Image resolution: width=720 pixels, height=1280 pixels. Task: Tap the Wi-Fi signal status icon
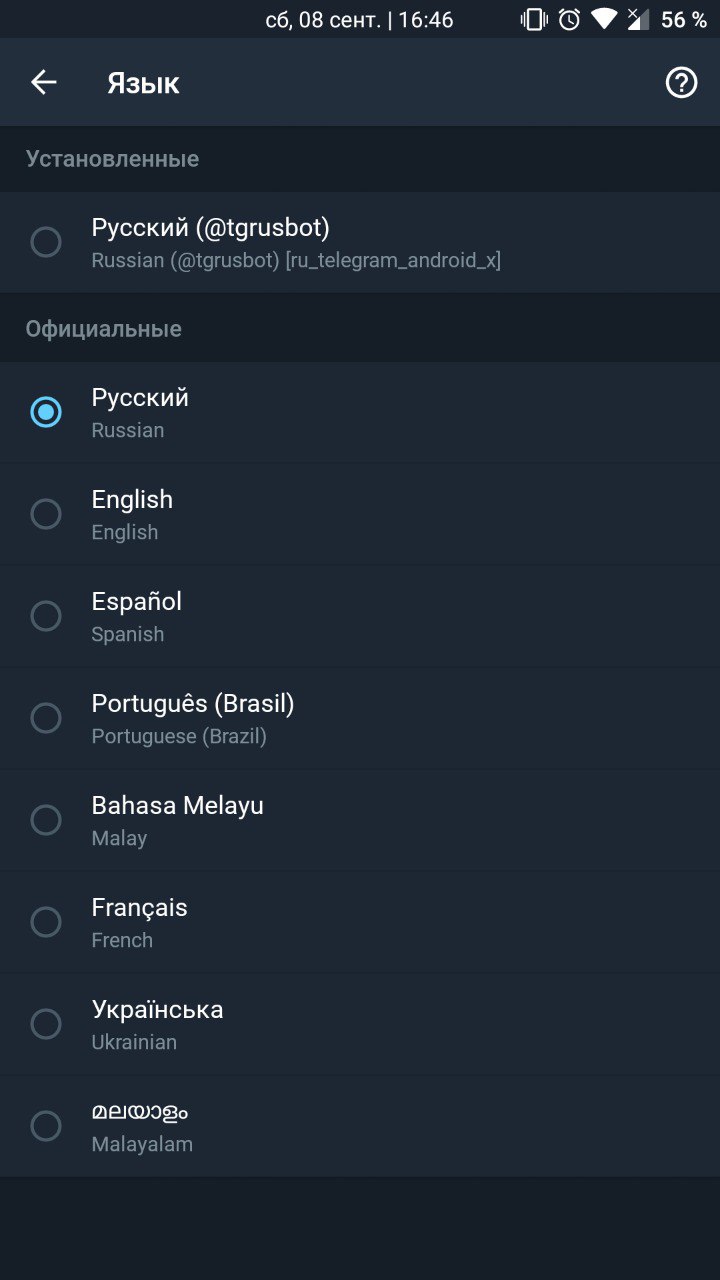pyautogui.click(x=604, y=19)
